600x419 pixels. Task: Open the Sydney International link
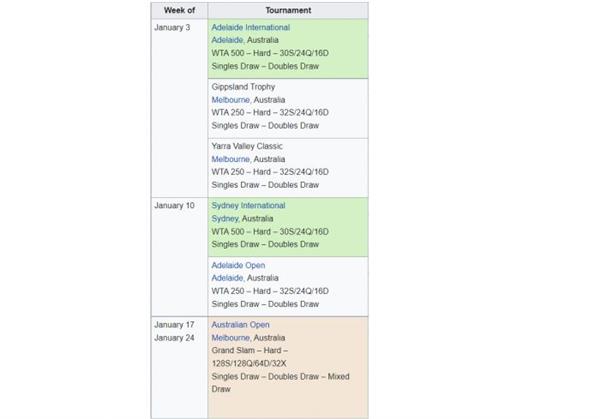click(248, 205)
